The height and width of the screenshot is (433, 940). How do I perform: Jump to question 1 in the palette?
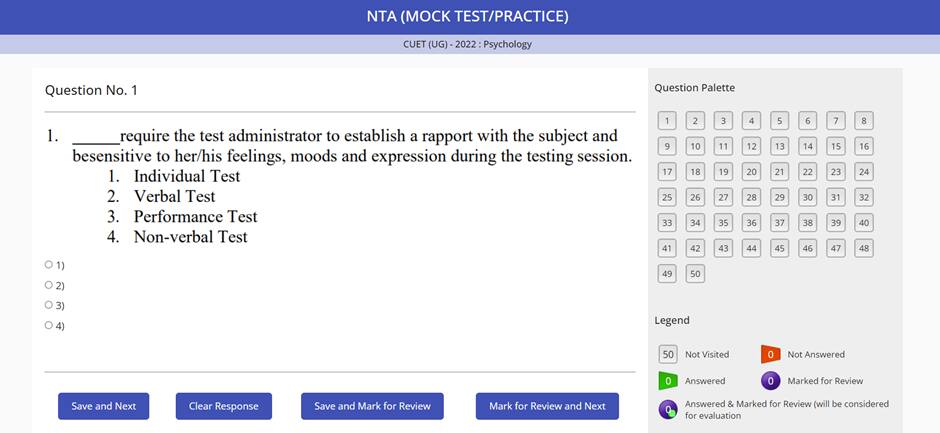click(667, 121)
